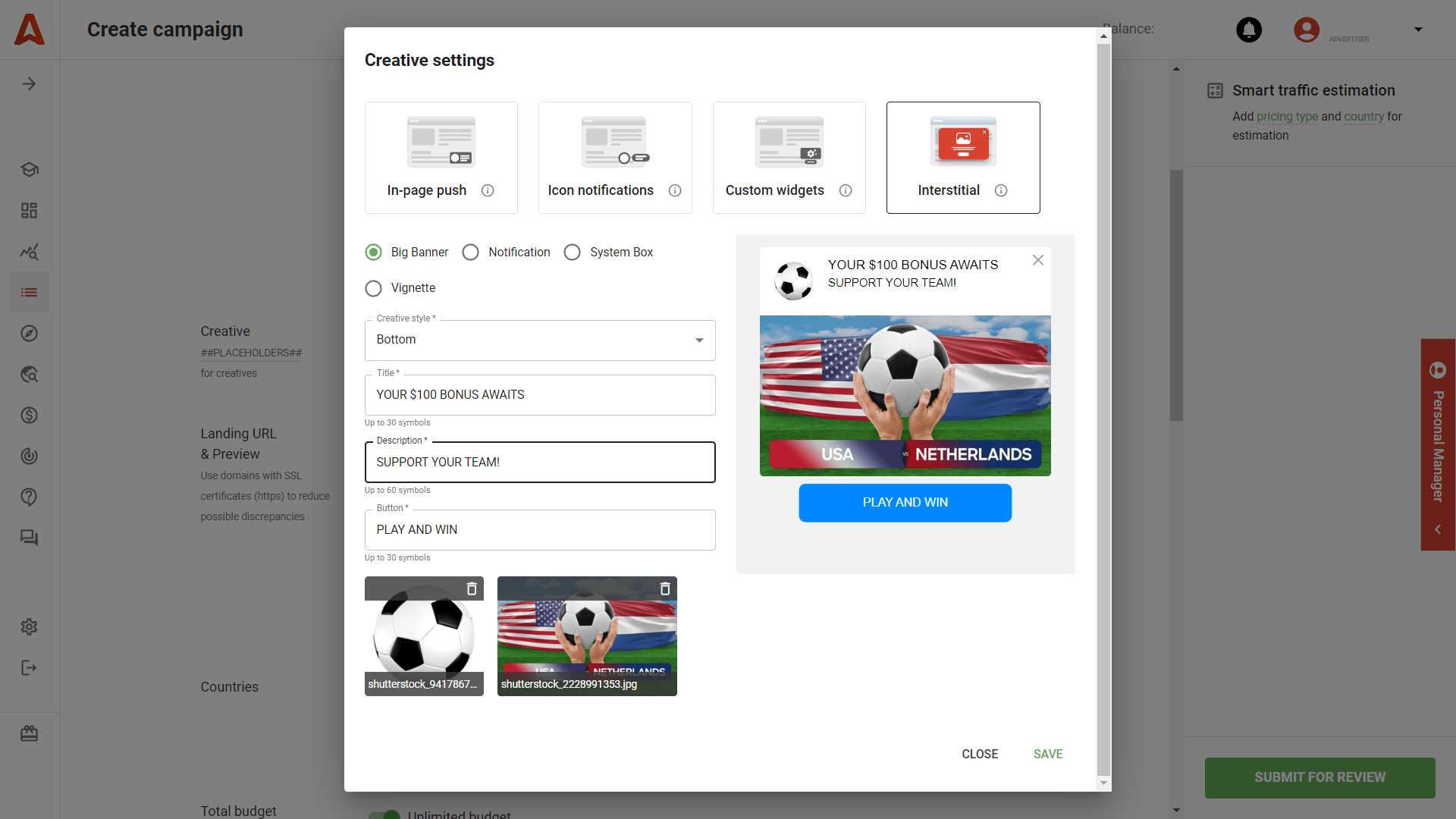The width and height of the screenshot is (1456, 819).
Task: Expand the advertiser account menu arrow
Action: pyautogui.click(x=1418, y=30)
